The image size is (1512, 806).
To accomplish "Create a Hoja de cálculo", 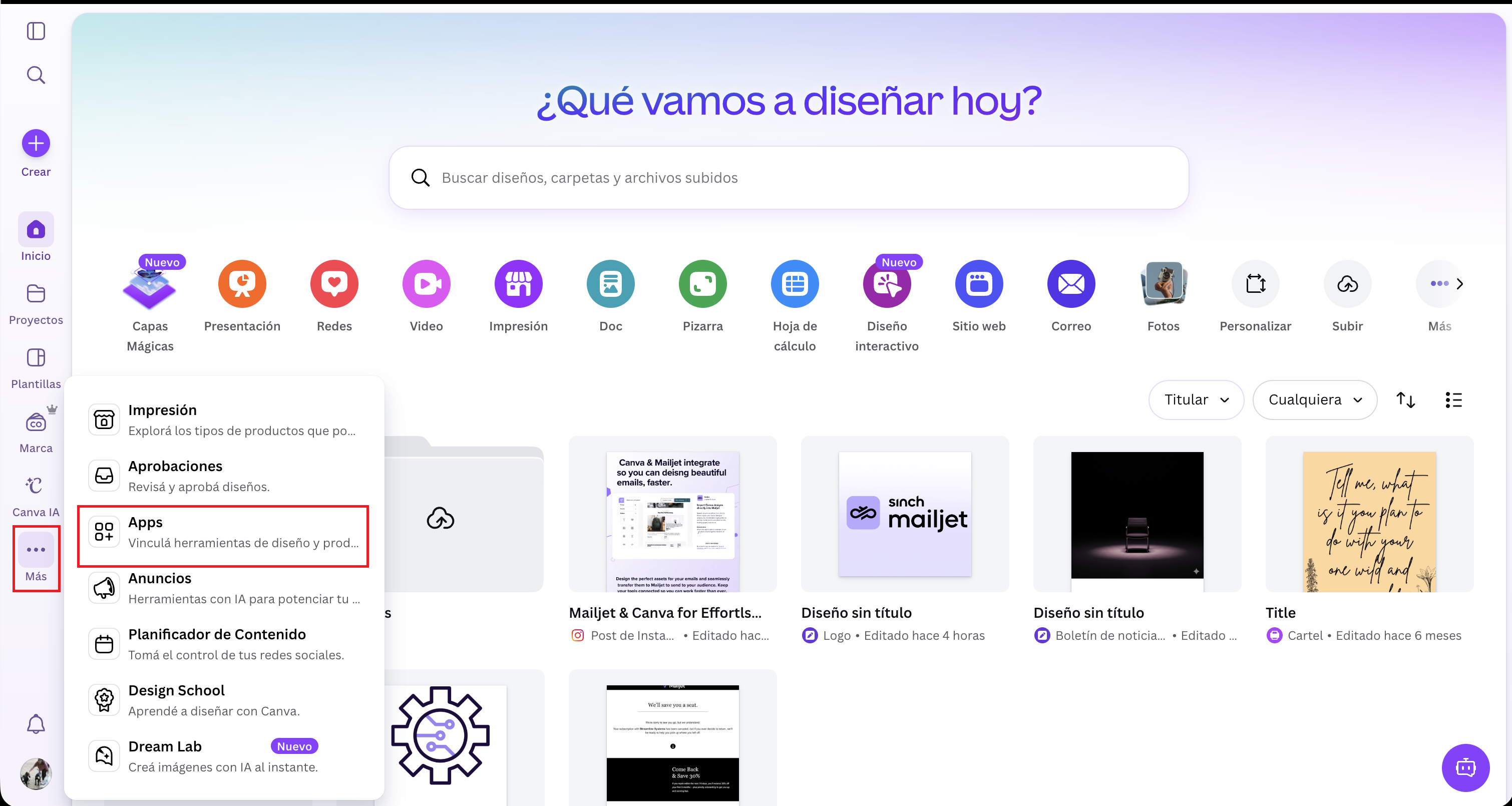I will pos(795,284).
